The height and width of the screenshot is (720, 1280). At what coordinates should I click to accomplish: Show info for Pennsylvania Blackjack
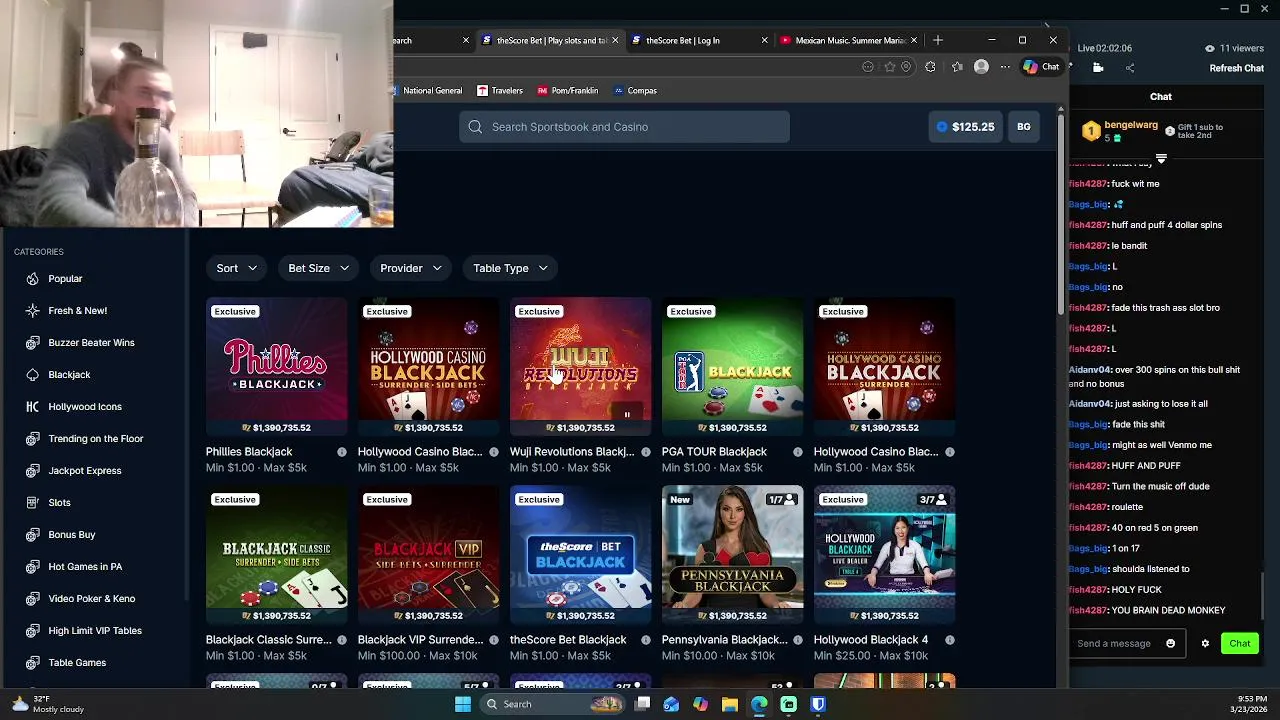tap(798, 640)
